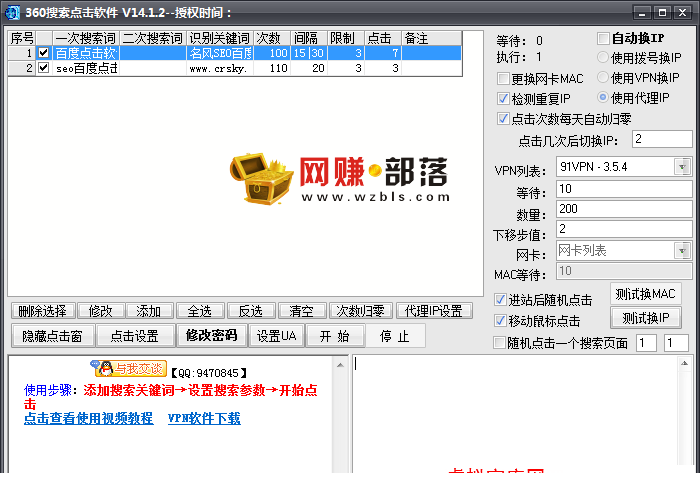Click the QQ chat penguin button
Screen dimensions: 700x496
point(129,368)
